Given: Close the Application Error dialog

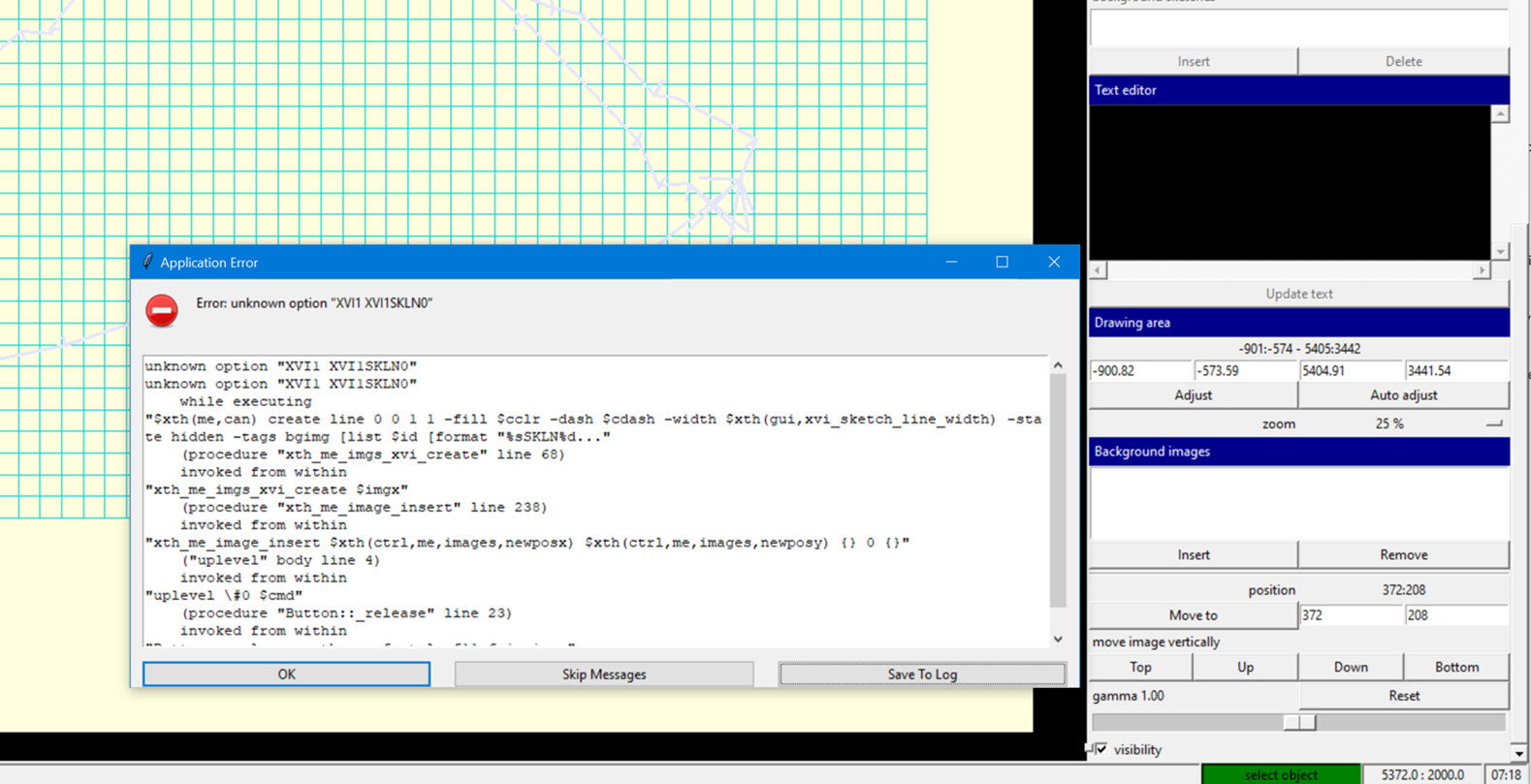Looking at the screenshot, I should (1054, 262).
